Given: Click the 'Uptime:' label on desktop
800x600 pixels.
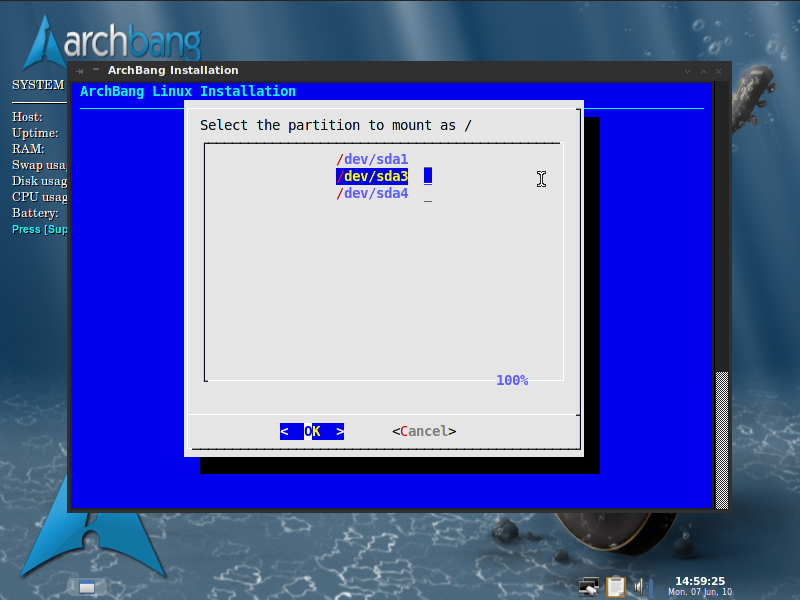Looking at the screenshot, I should (x=35, y=133).
